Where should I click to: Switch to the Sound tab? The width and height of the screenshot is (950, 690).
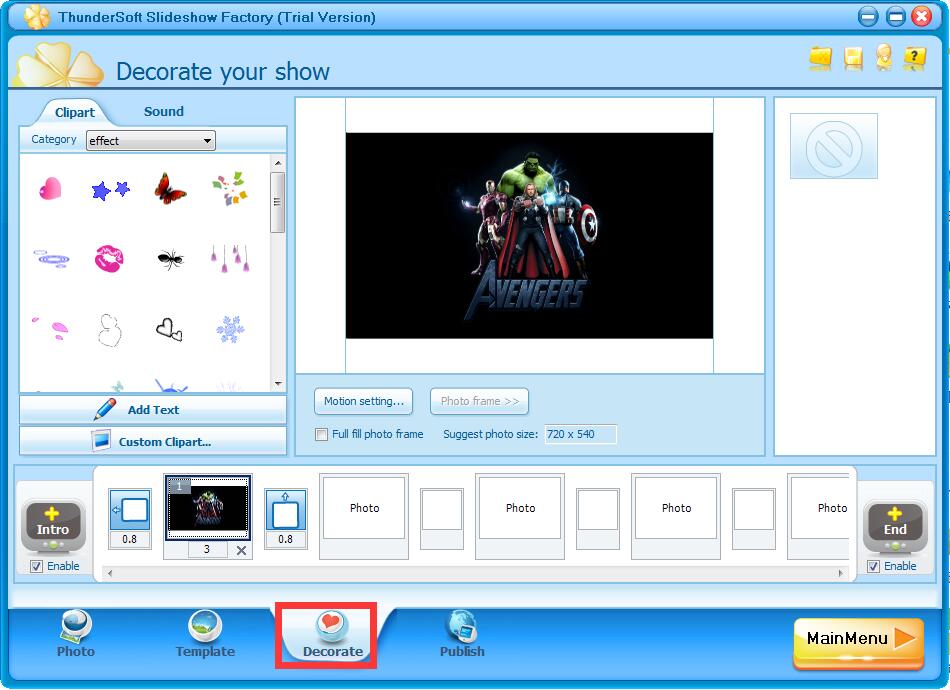click(x=163, y=112)
